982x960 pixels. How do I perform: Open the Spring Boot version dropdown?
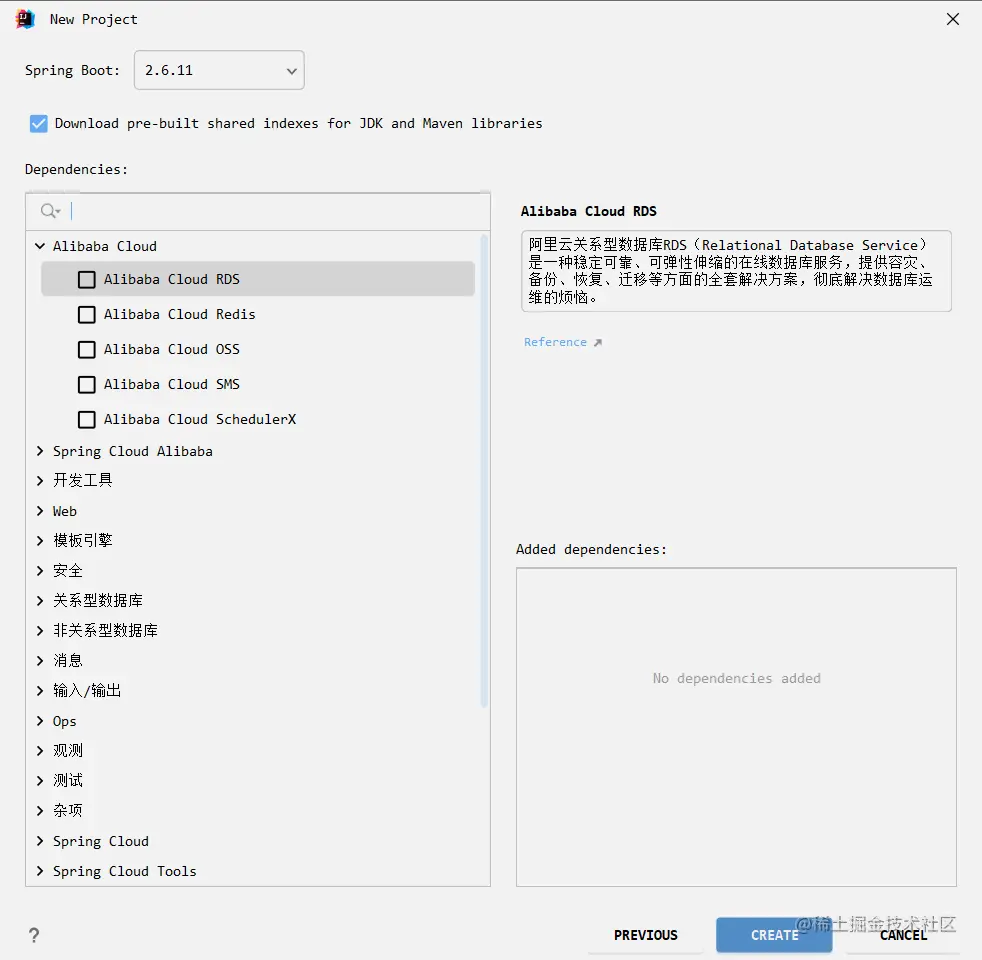289,70
